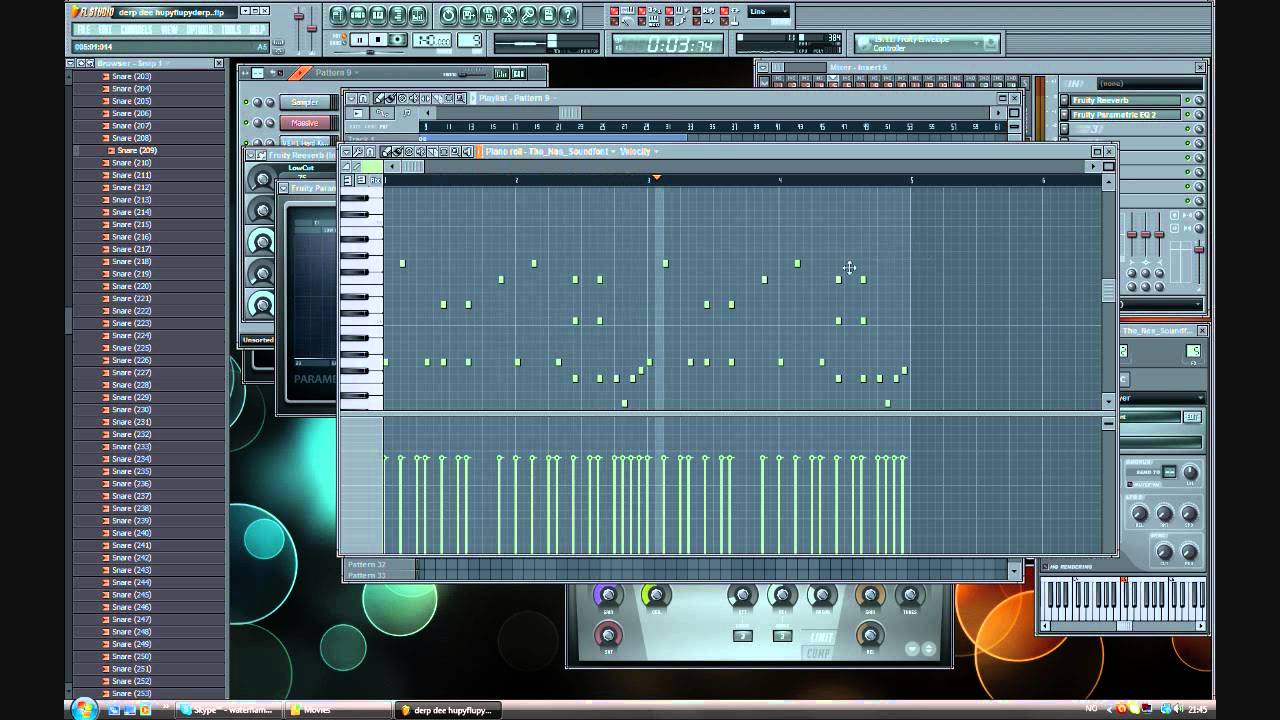Open the Line snap dropdown in the main toolbar
Image resolution: width=1280 pixels, height=720 pixels.
[x=770, y=12]
